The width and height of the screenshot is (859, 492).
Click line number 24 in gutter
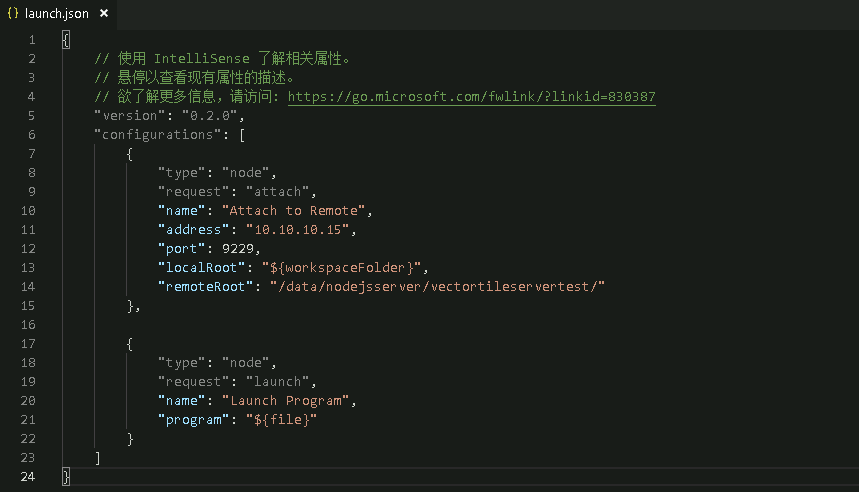click(28, 477)
